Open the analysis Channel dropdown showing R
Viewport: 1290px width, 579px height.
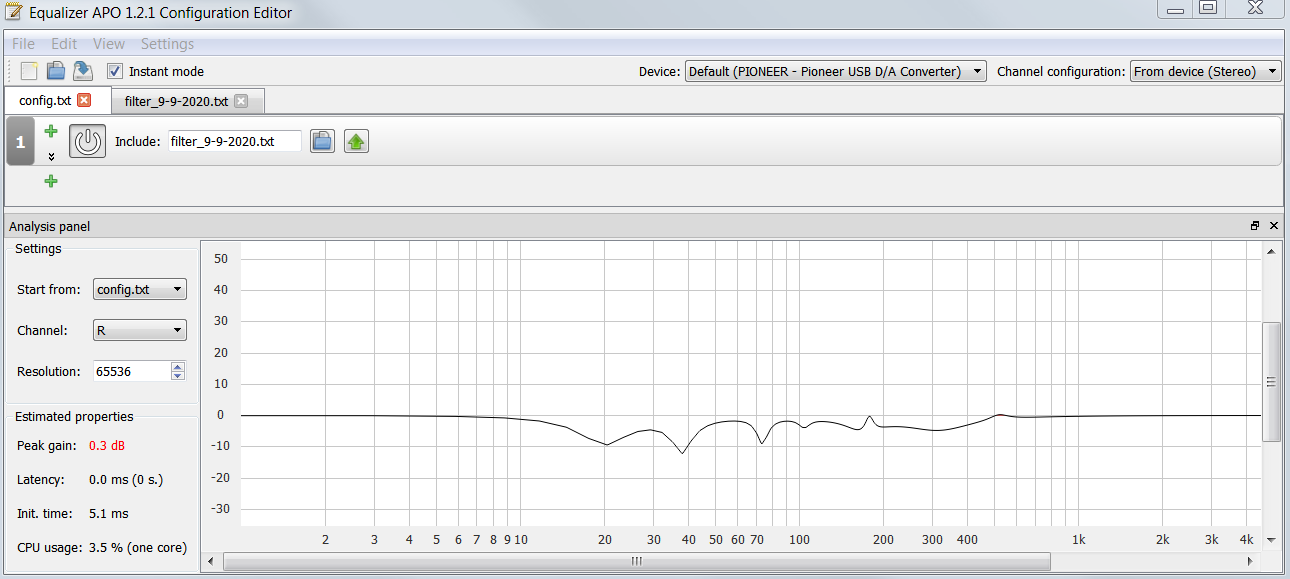pos(139,330)
